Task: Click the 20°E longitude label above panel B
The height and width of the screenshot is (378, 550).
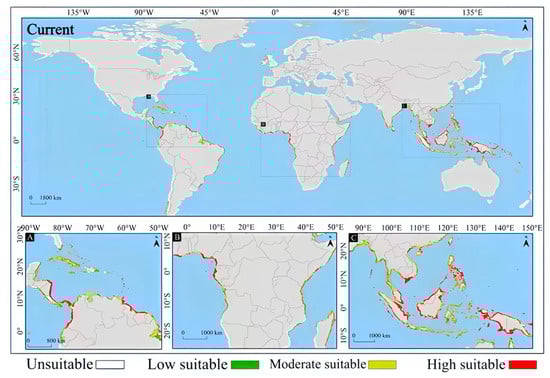Action: (x=246, y=227)
